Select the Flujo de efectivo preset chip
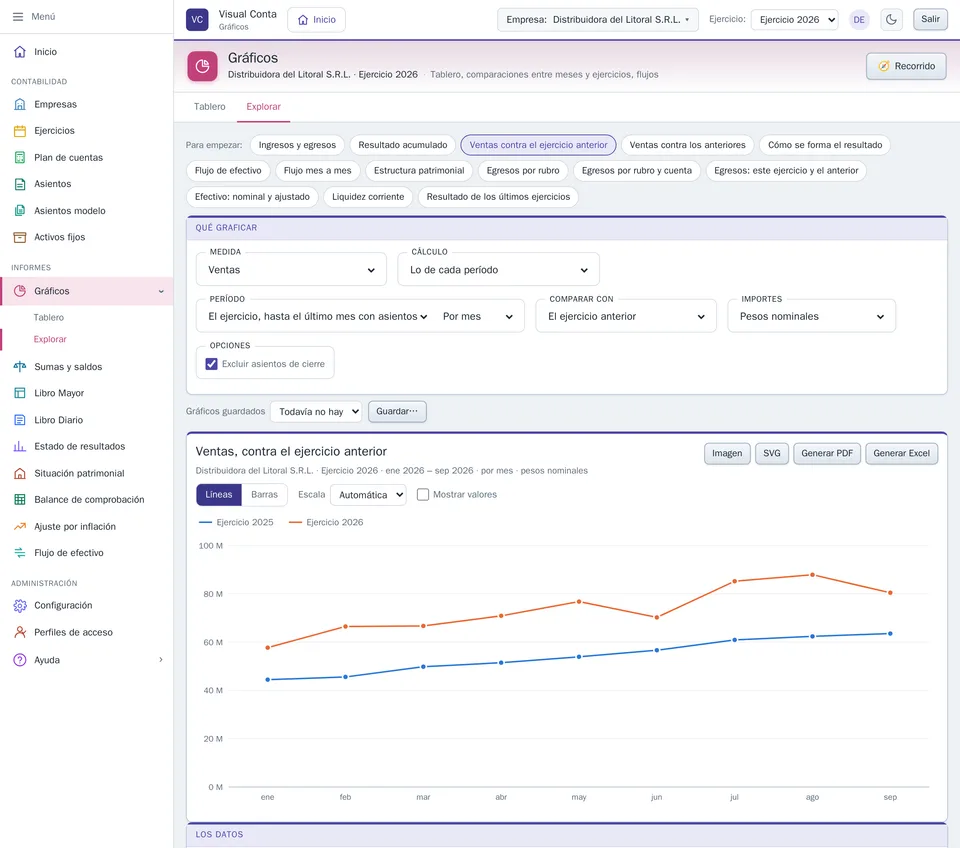Screen dimensions: 960x848 [228, 171]
